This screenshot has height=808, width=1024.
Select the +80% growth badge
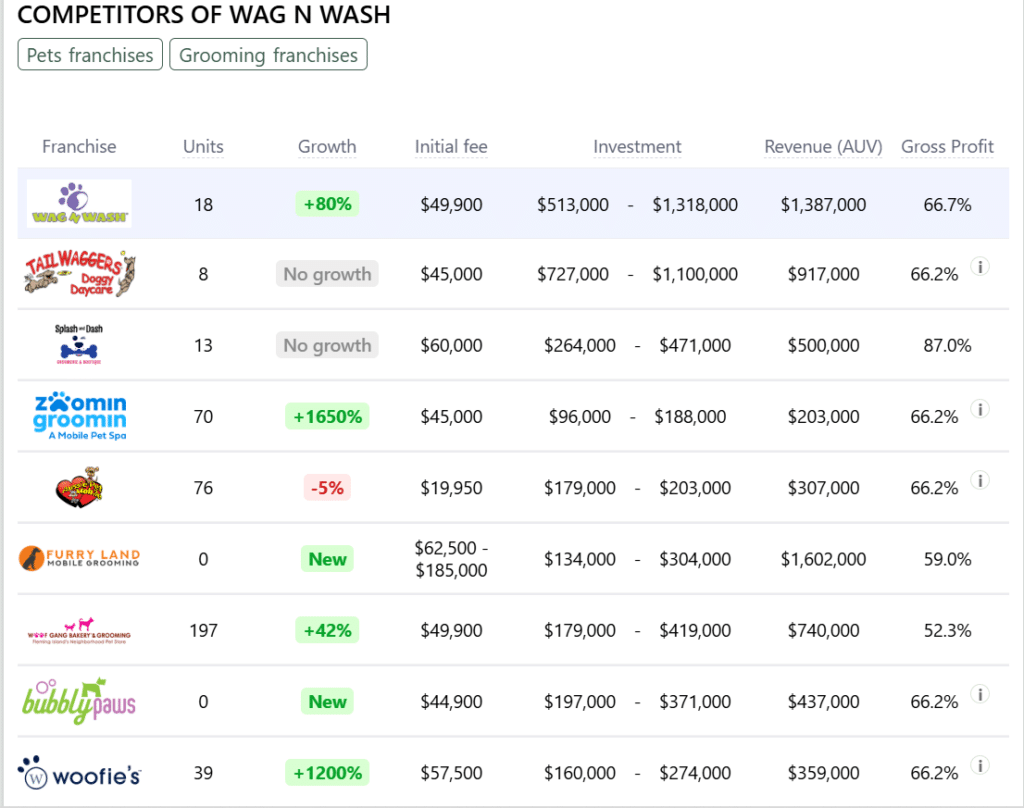[x=327, y=204]
